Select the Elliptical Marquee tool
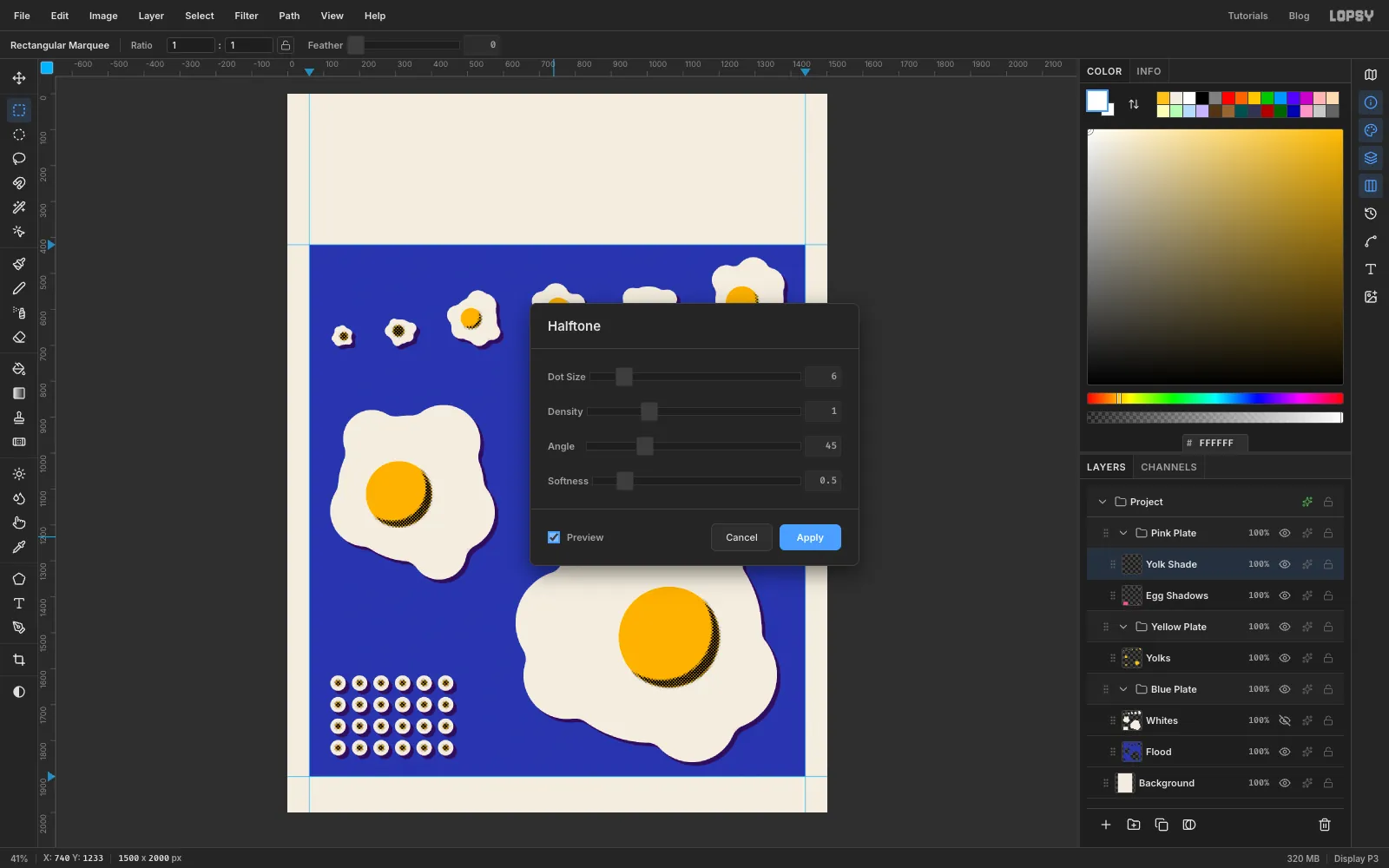This screenshot has width=1389, height=868. pyautogui.click(x=19, y=135)
